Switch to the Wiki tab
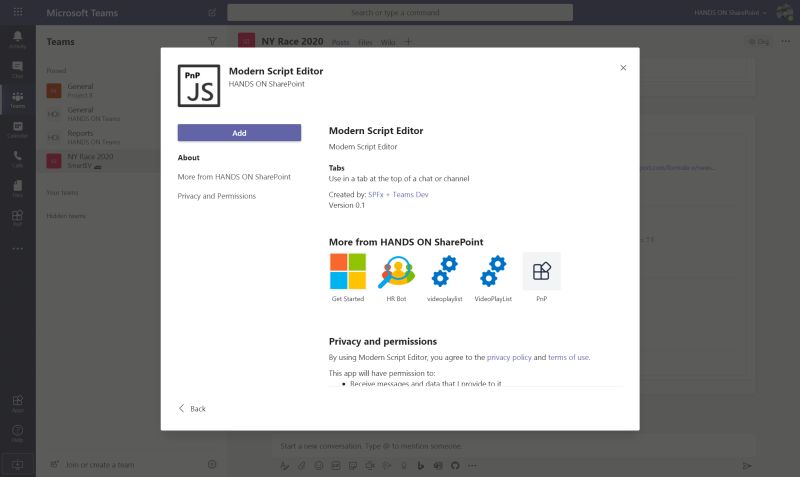This screenshot has height=477, width=800. (388, 42)
